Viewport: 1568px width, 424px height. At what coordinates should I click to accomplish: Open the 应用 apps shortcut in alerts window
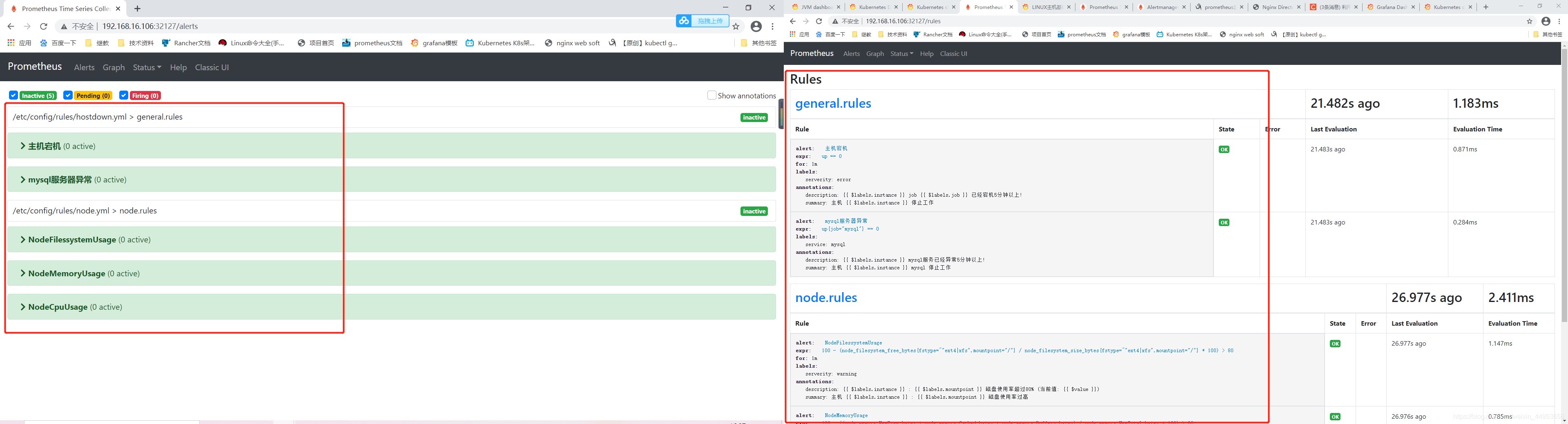[x=19, y=43]
